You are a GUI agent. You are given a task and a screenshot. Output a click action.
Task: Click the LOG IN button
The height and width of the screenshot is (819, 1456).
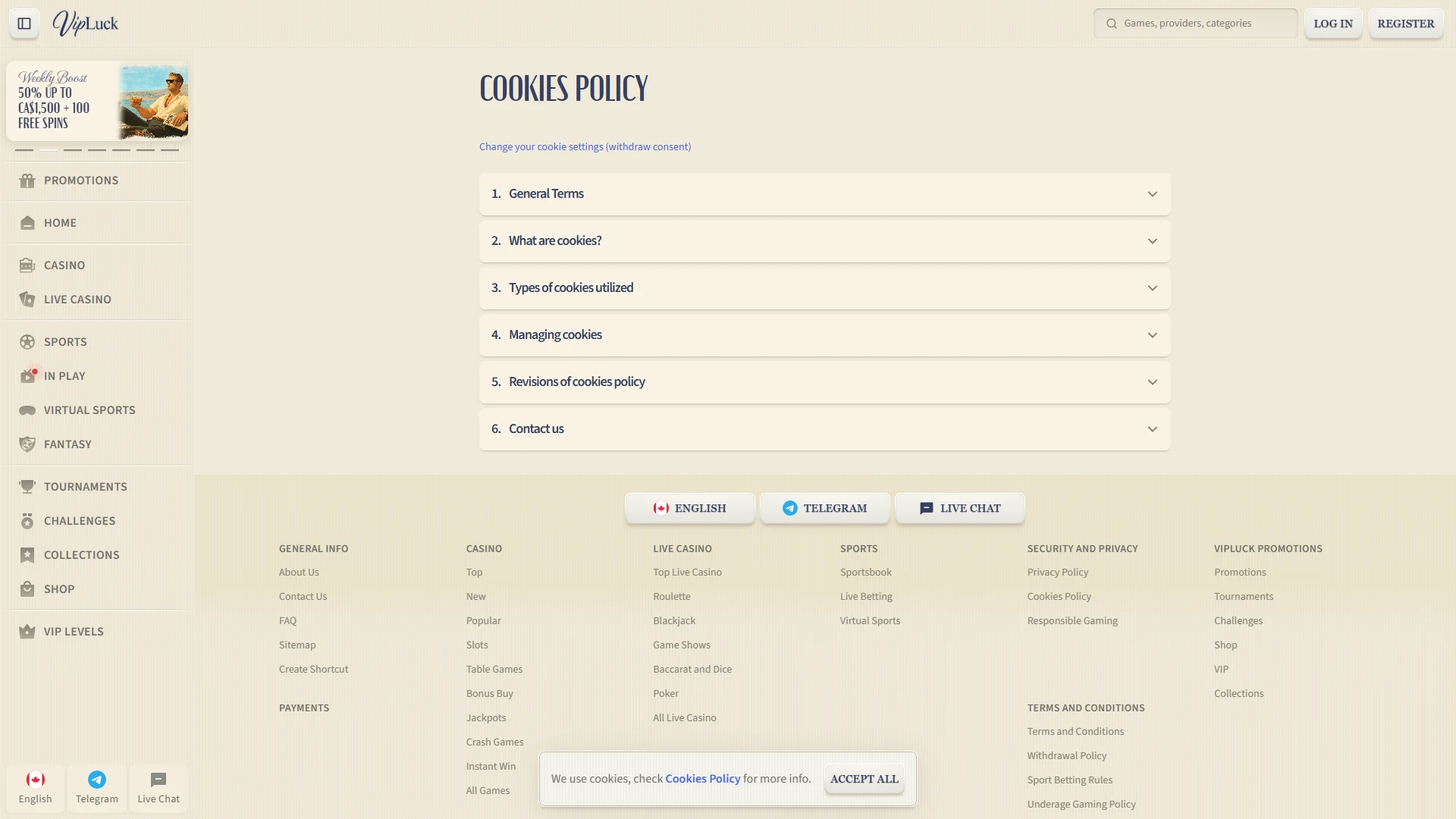[1333, 24]
